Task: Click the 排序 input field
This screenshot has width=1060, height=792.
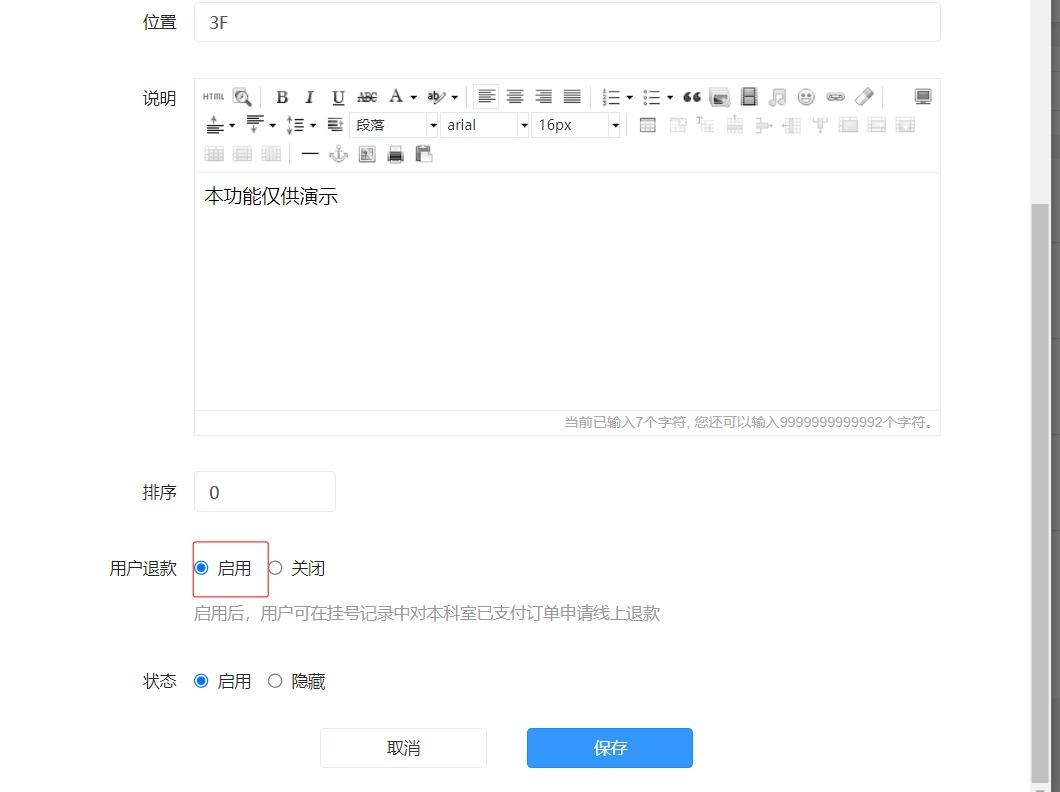Action: point(265,491)
